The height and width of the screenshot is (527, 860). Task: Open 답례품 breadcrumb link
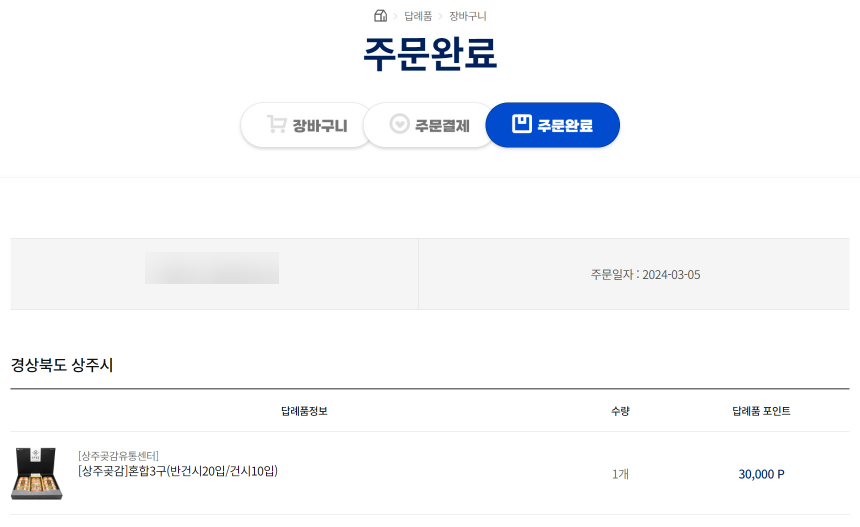tap(418, 16)
